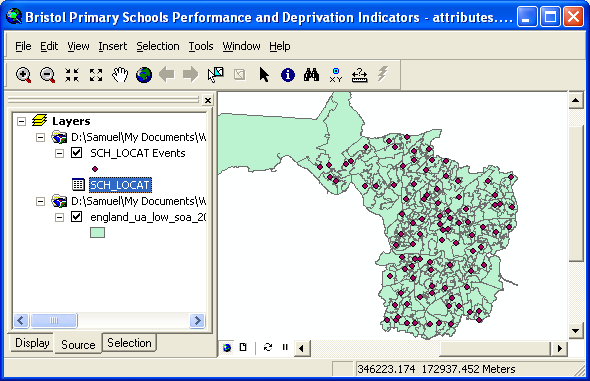Image resolution: width=590 pixels, height=381 pixels.
Task: Switch to the Display tab
Action: [32, 343]
